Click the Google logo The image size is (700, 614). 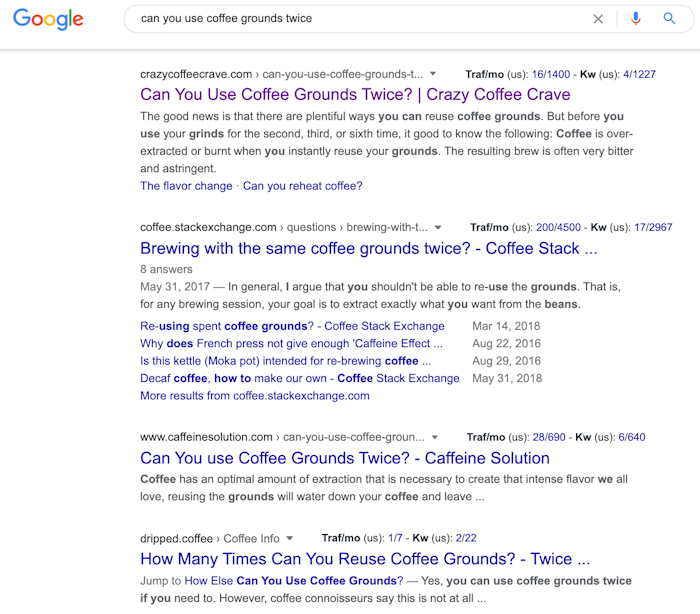click(x=49, y=19)
